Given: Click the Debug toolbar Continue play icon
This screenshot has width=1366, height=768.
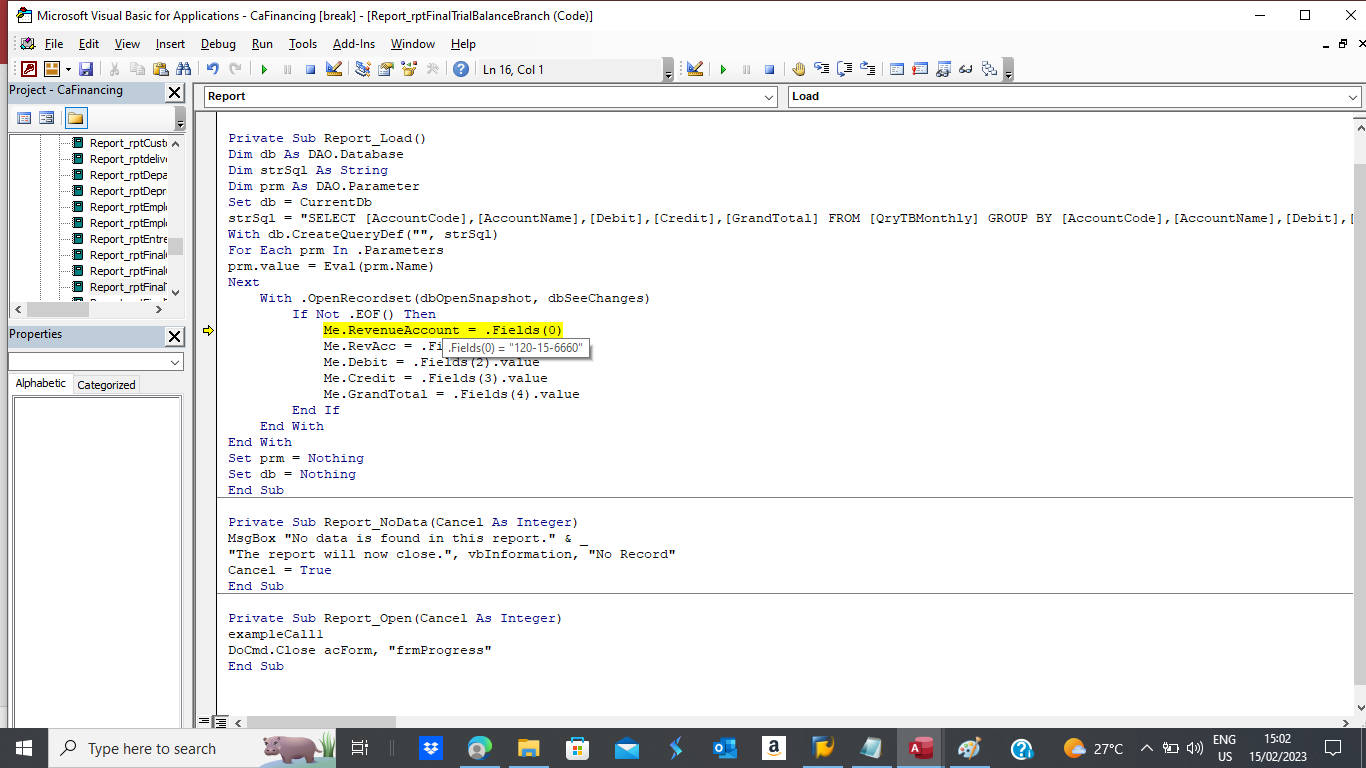Looking at the screenshot, I should click(x=723, y=69).
